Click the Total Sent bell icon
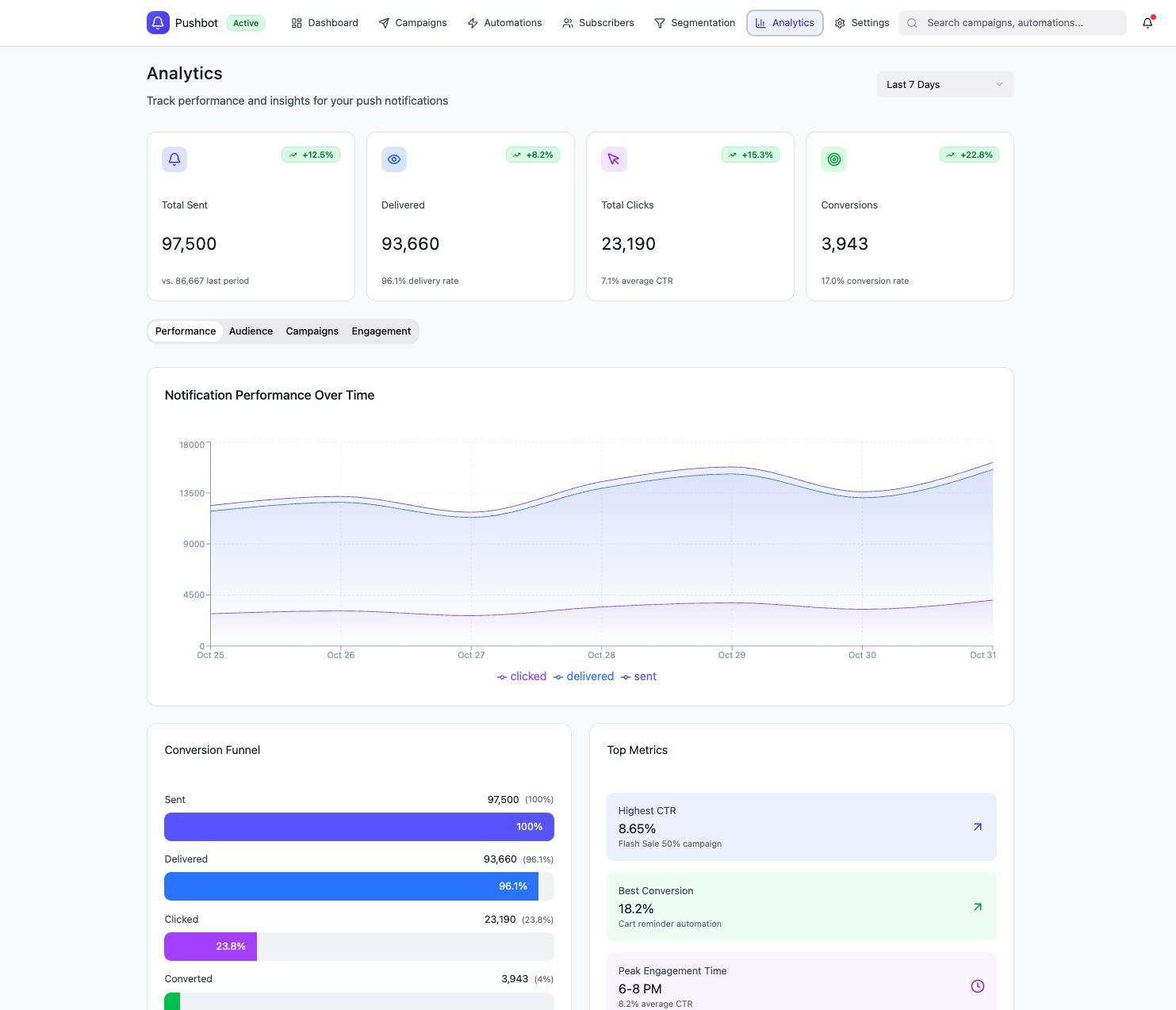Viewport: 1176px width, 1010px height. click(x=174, y=159)
